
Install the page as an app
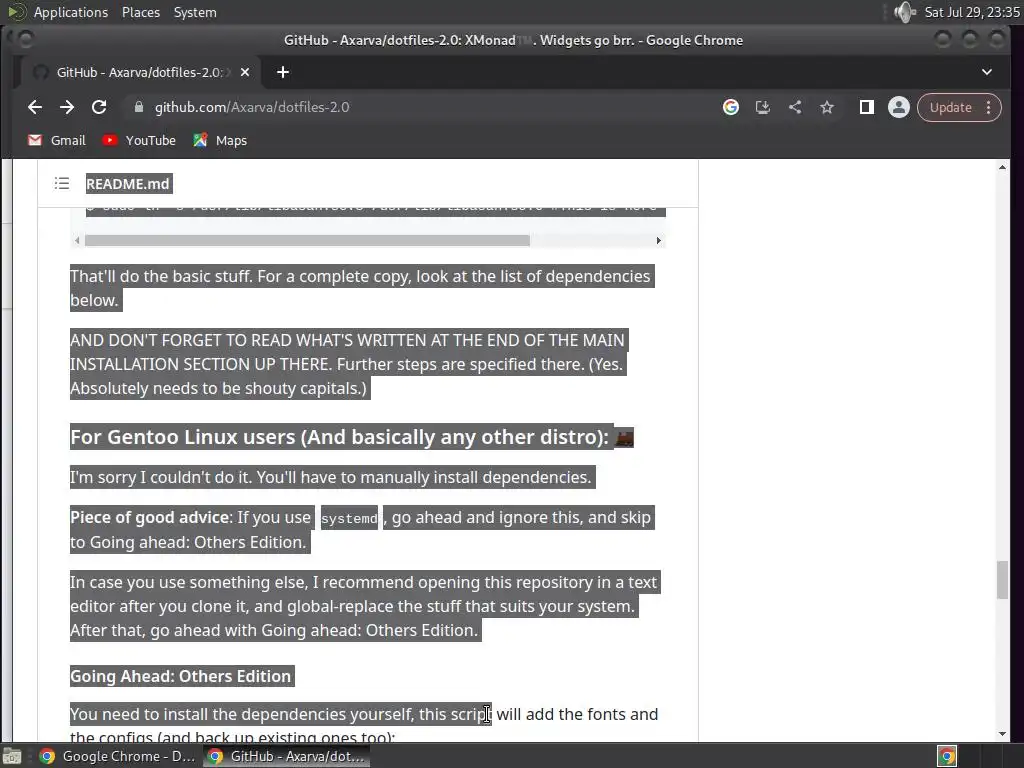763,107
